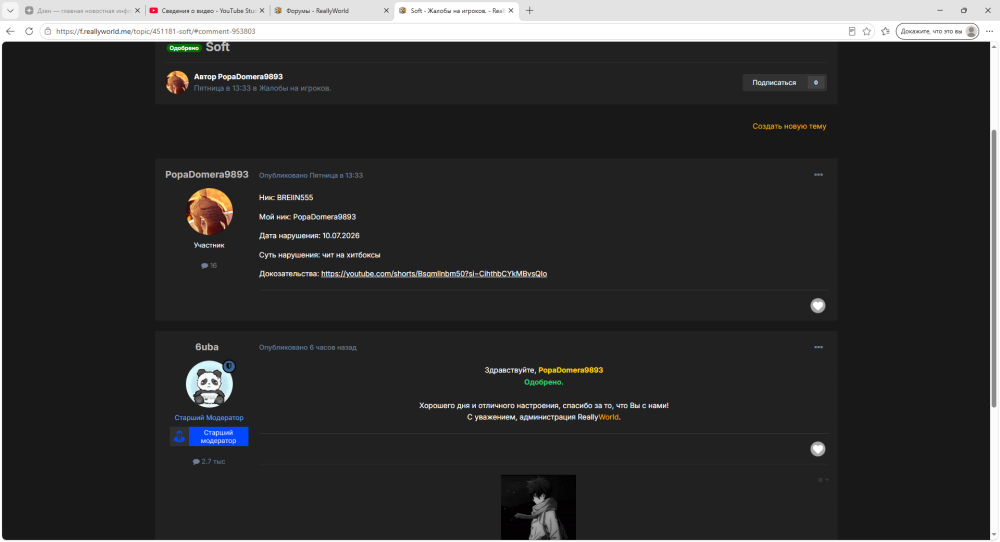Screen dimensions: 1000x542
Task: Open author PopaDomera9893 link in topic header
Action: pyautogui.click(x=250, y=77)
